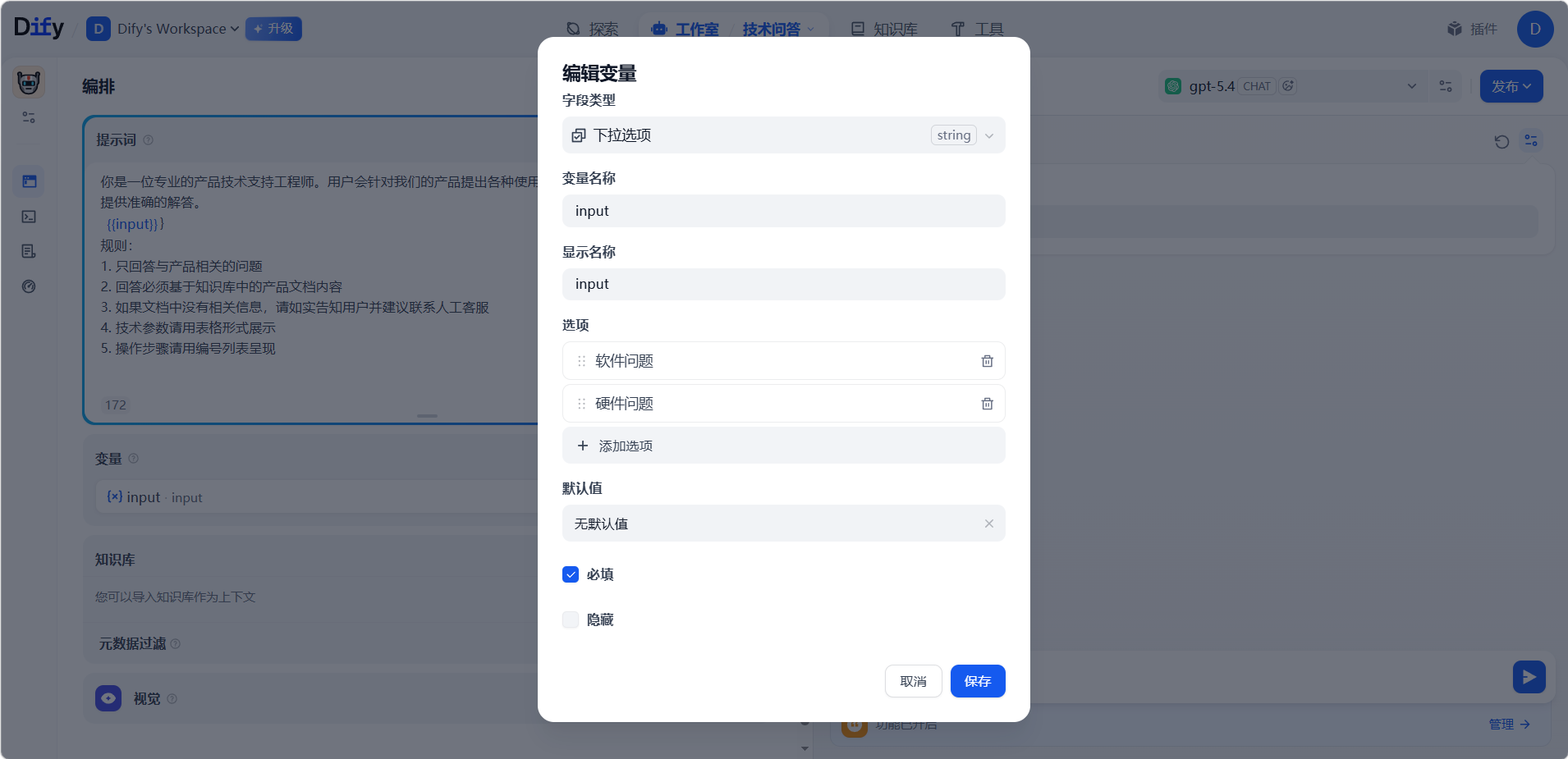
Task: Click the 变量名称 input field
Action: 783,211
